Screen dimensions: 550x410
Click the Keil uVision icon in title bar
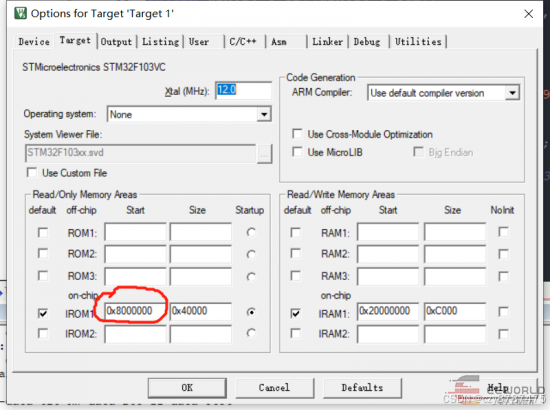(x=20, y=13)
